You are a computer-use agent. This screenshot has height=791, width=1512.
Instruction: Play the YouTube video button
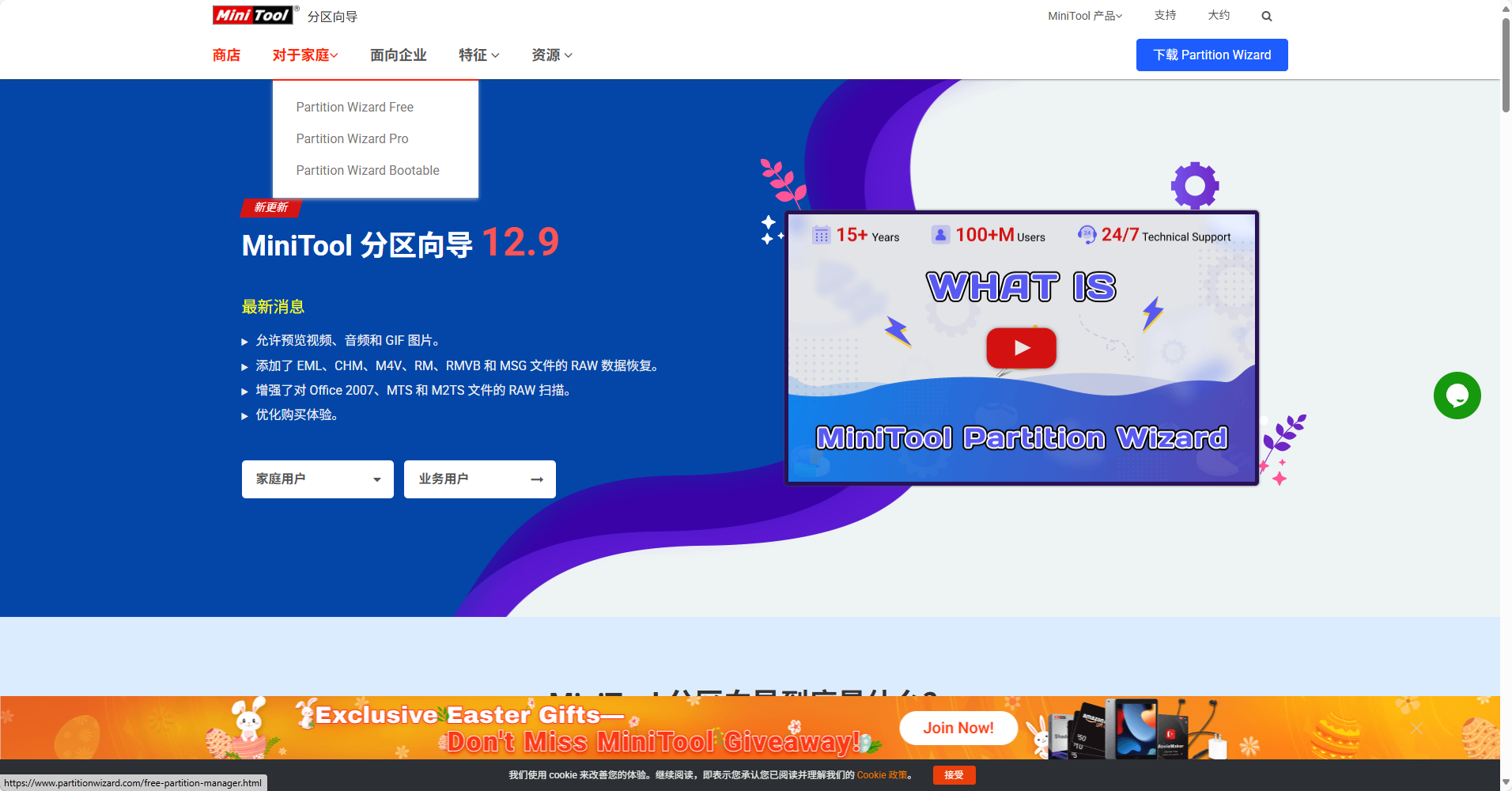(1021, 348)
